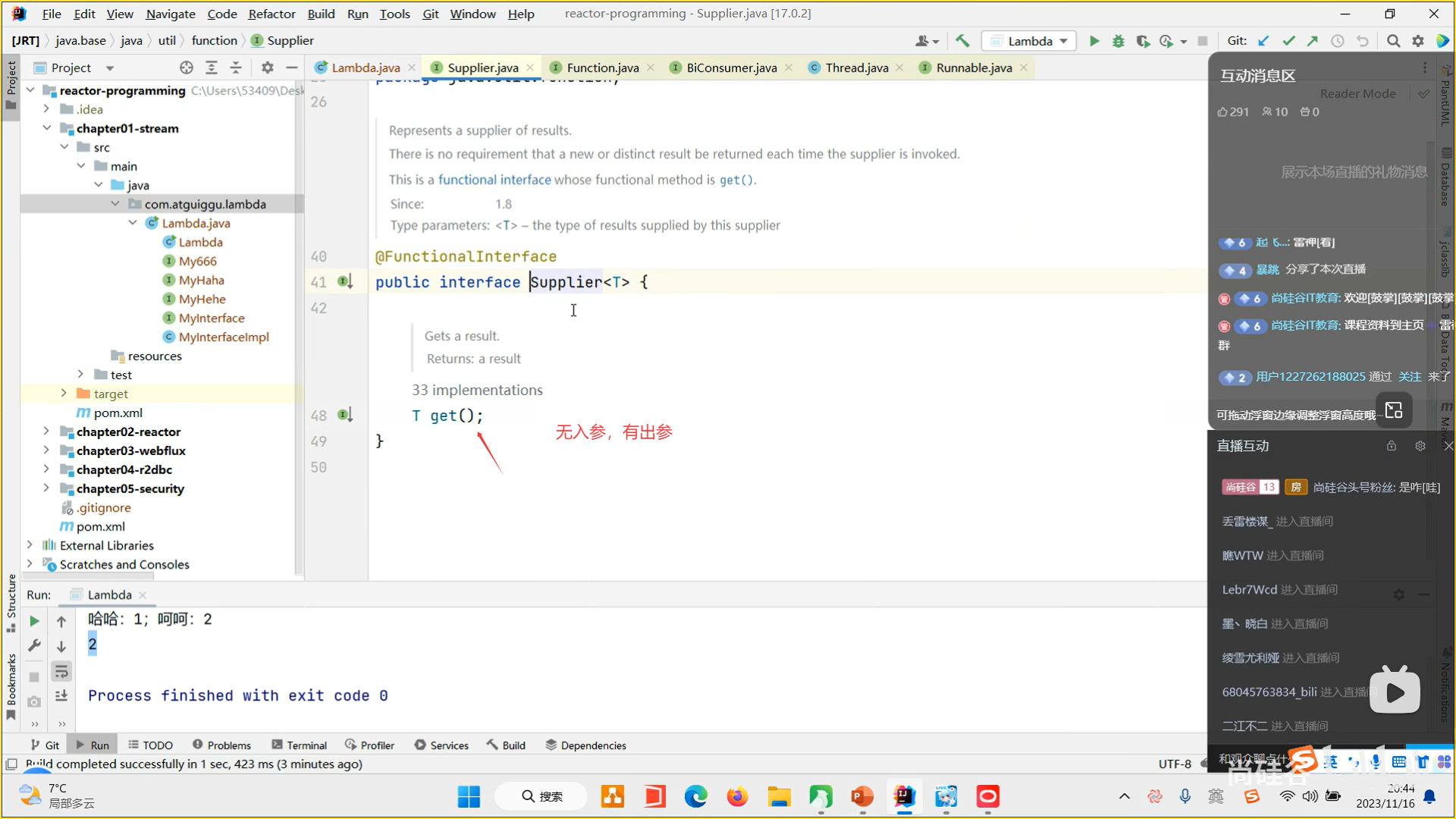The height and width of the screenshot is (819, 1456).
Task: Toggle the Reader Mode checkmark in the editor
Action: tap(1423, 94)
